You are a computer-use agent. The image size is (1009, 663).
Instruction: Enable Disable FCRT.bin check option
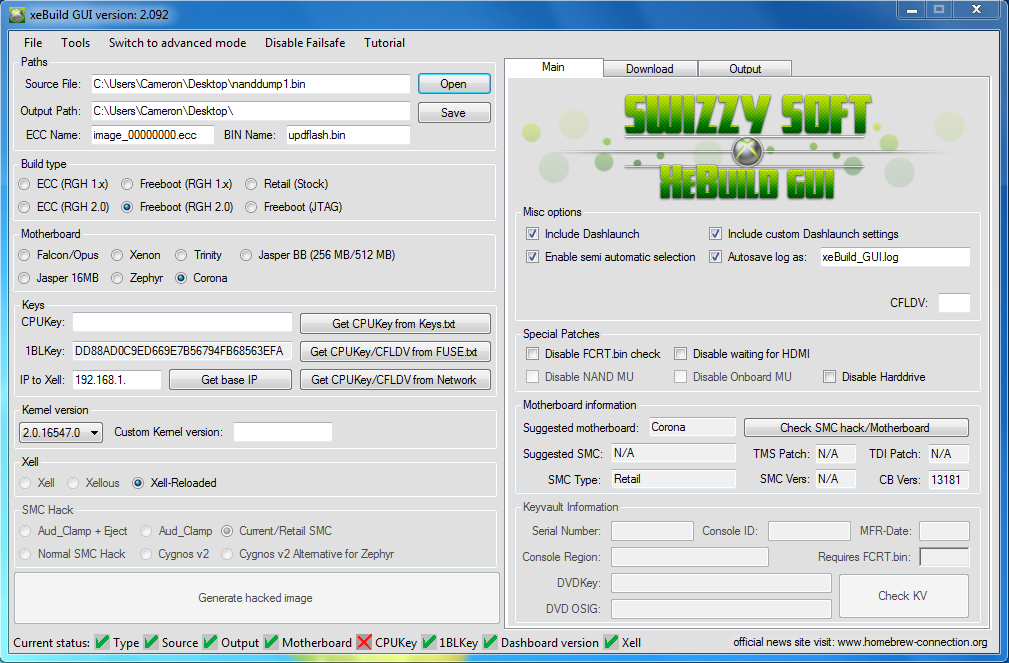coord(533,354)
